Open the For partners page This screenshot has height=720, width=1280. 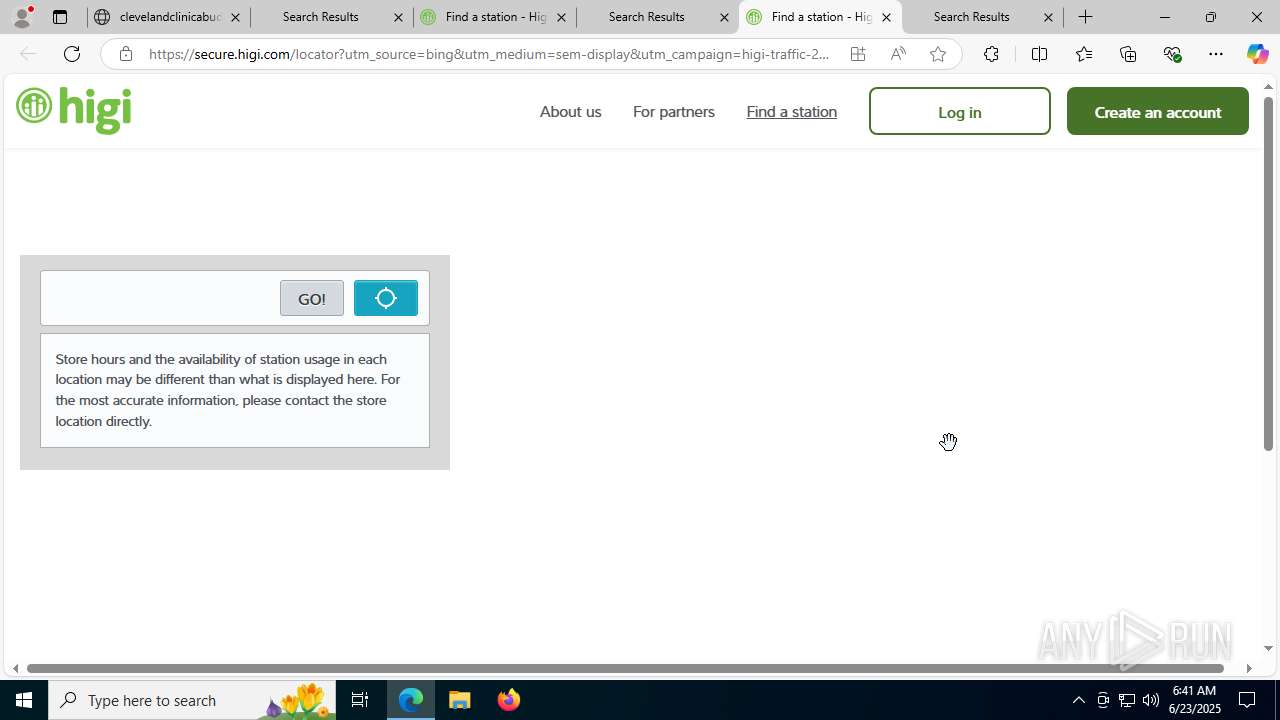[x=674, y=112]
